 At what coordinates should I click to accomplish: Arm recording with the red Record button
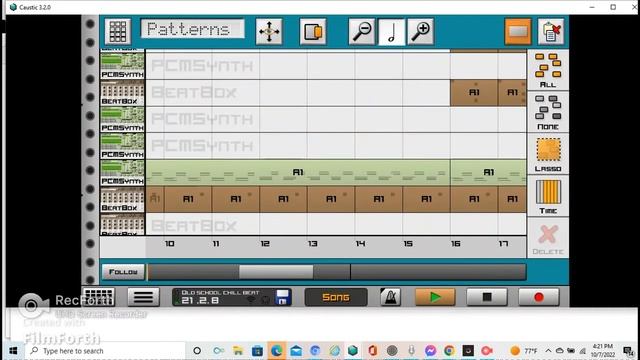(x=539, y=297)
